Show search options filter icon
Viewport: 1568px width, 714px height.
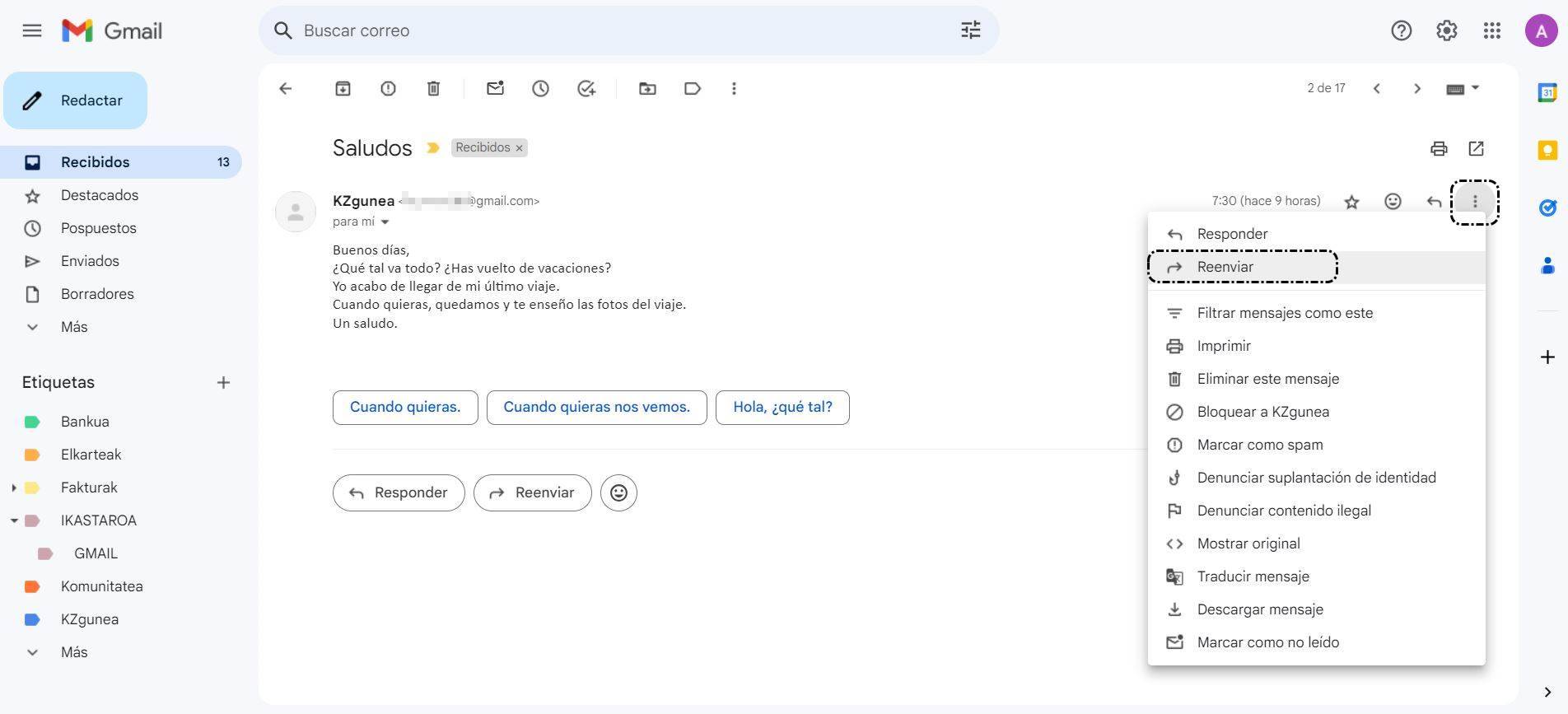(971, 30)
